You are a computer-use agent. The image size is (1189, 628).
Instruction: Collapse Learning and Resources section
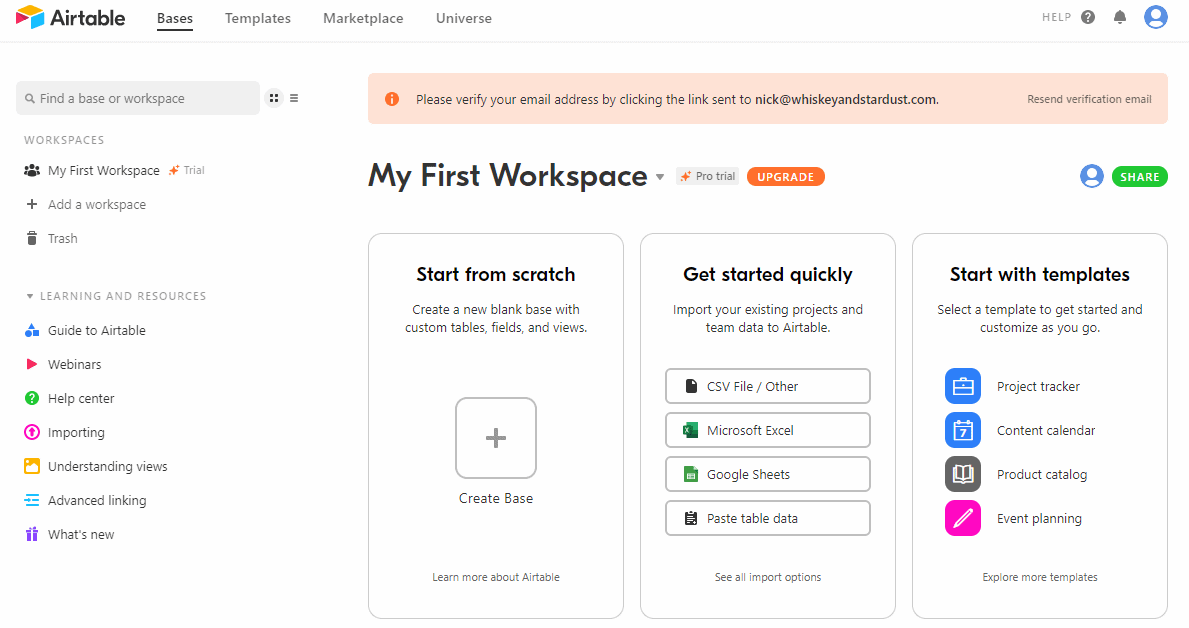30,296
